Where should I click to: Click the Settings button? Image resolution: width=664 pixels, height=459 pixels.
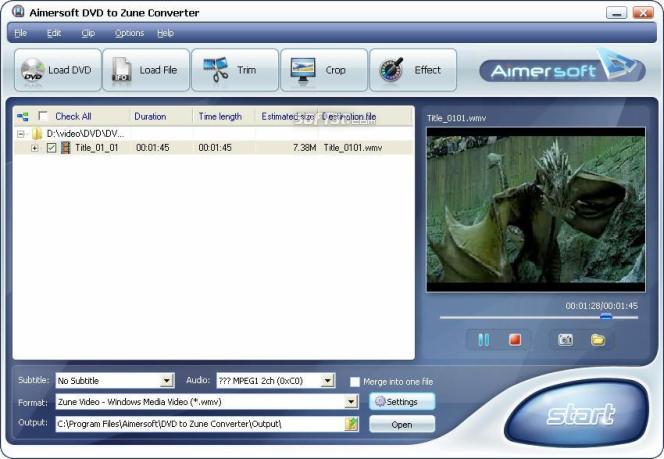pyautogui.click(x=402, y=402)
